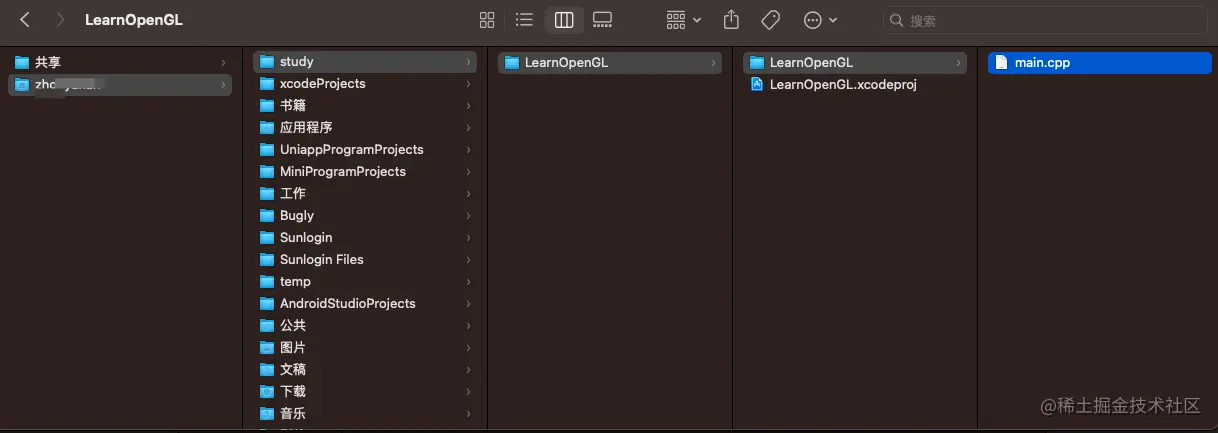Select LearnOpenGL folder in third column

(x=609, y=62)
